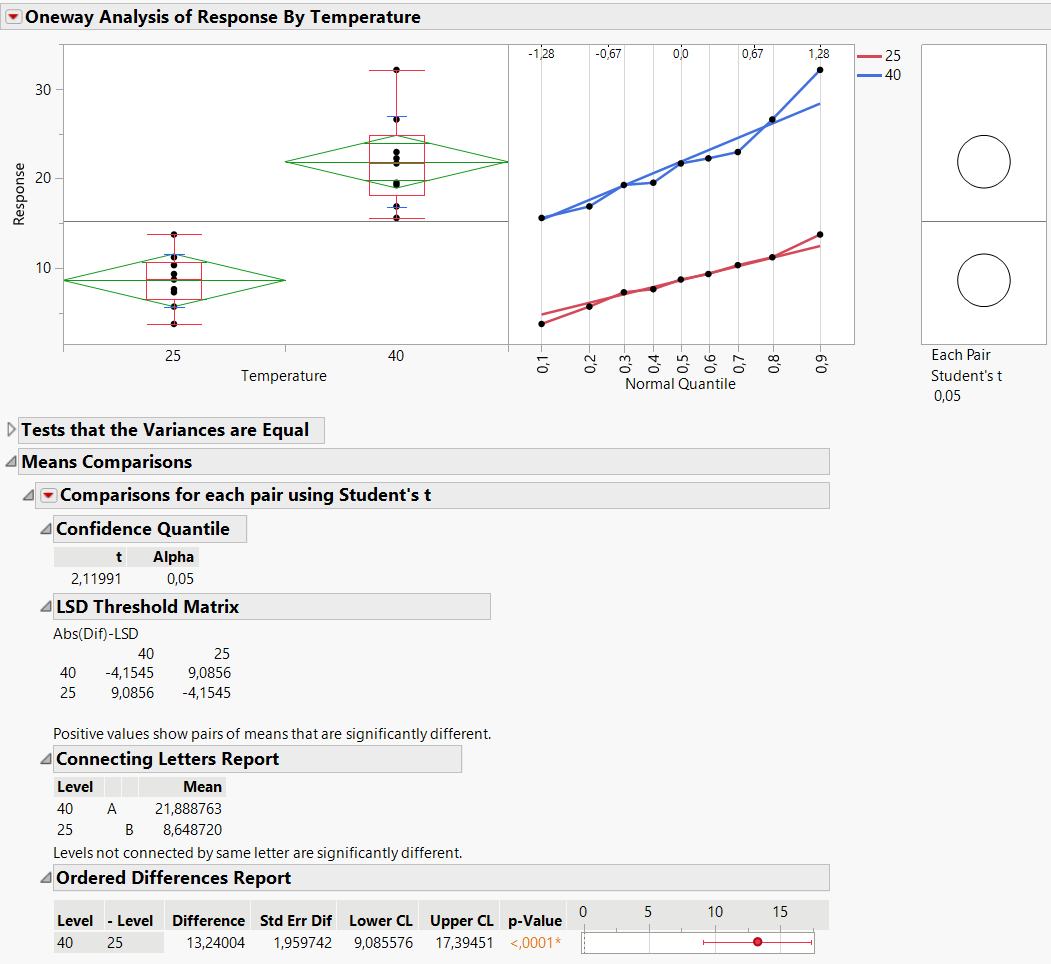
Task: Expand Tests that the Variances are Equal
Action: pos(10,430)
